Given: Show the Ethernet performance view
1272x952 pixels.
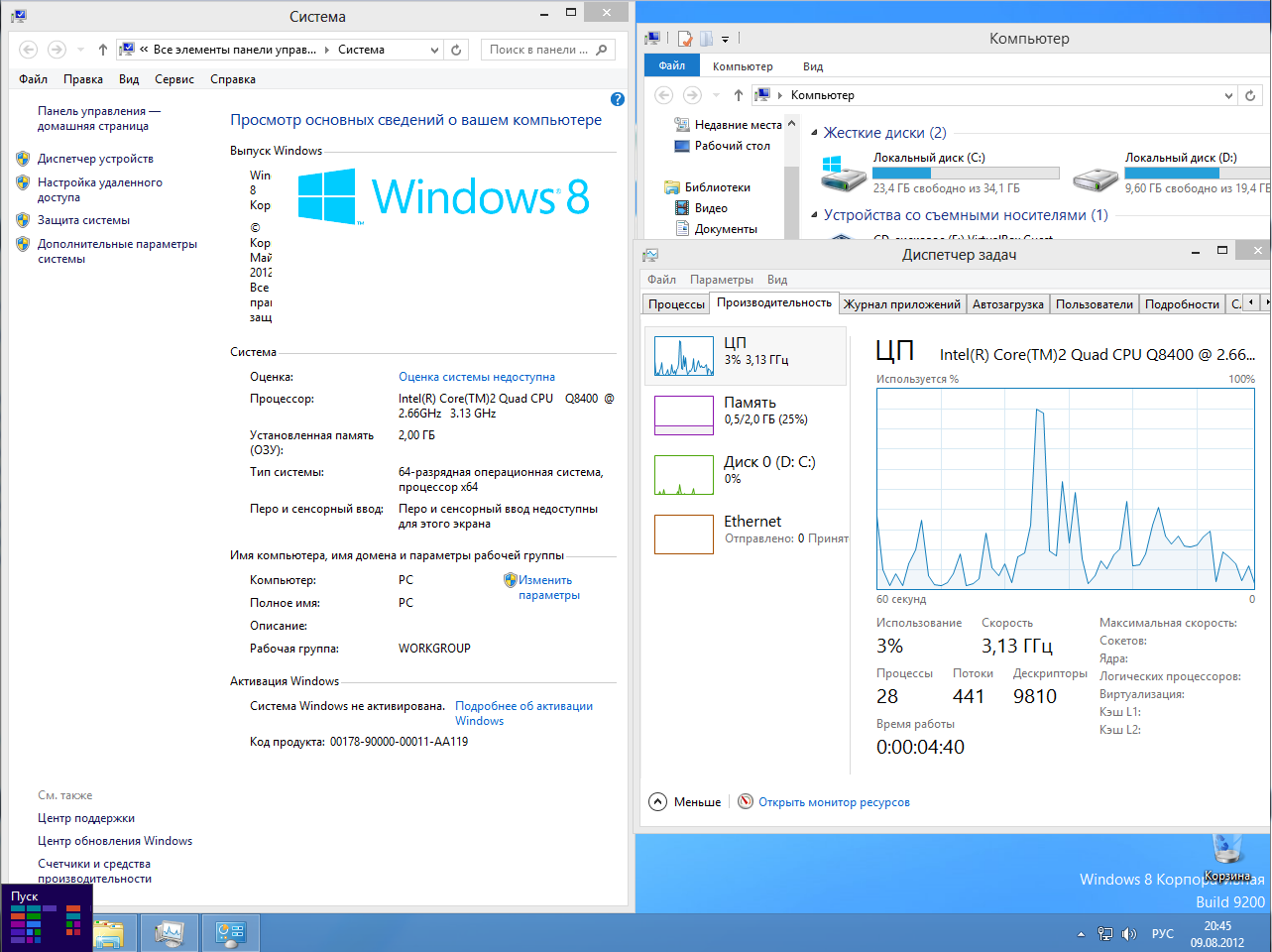Looking at the screenshot, I should tap(746, 535).
